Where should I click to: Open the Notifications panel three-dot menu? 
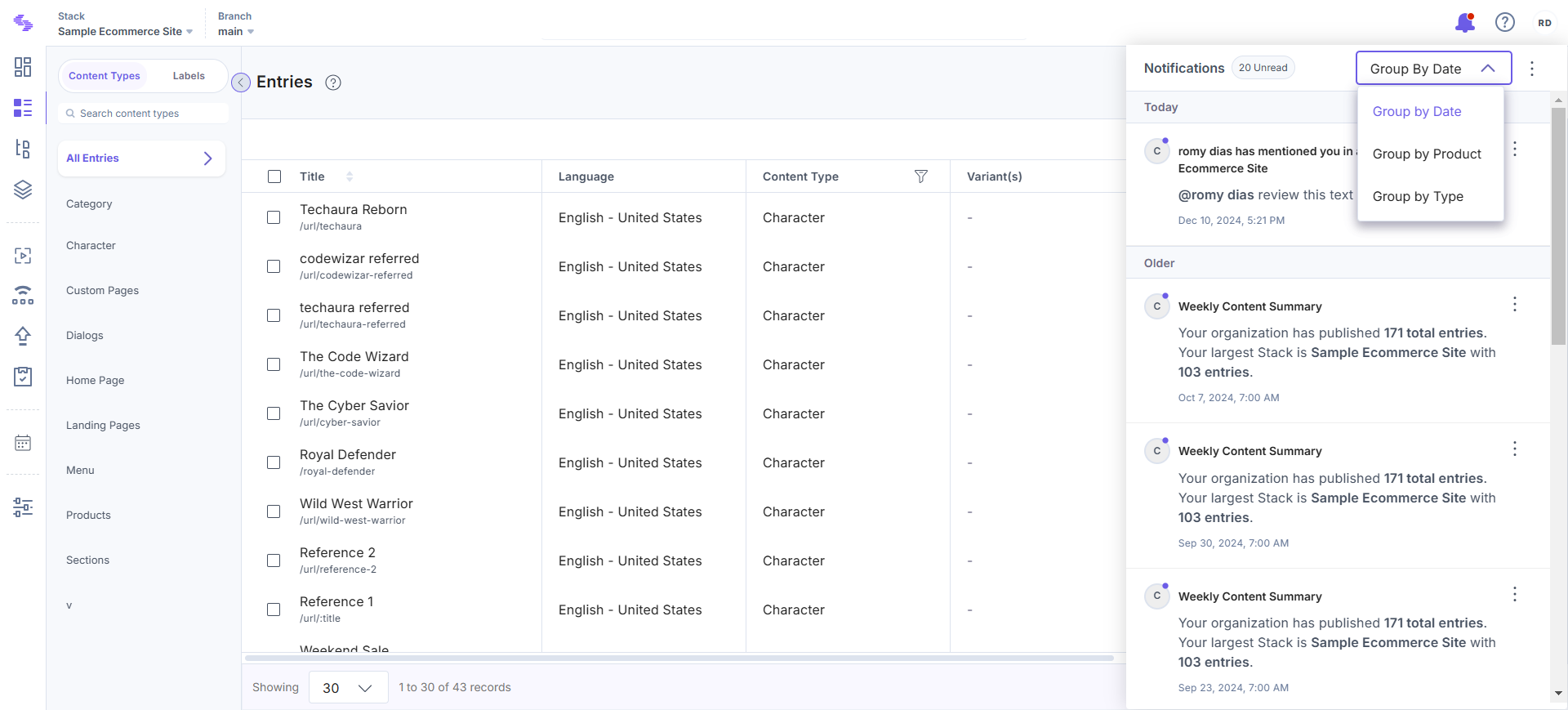(x=1532, y=69)
